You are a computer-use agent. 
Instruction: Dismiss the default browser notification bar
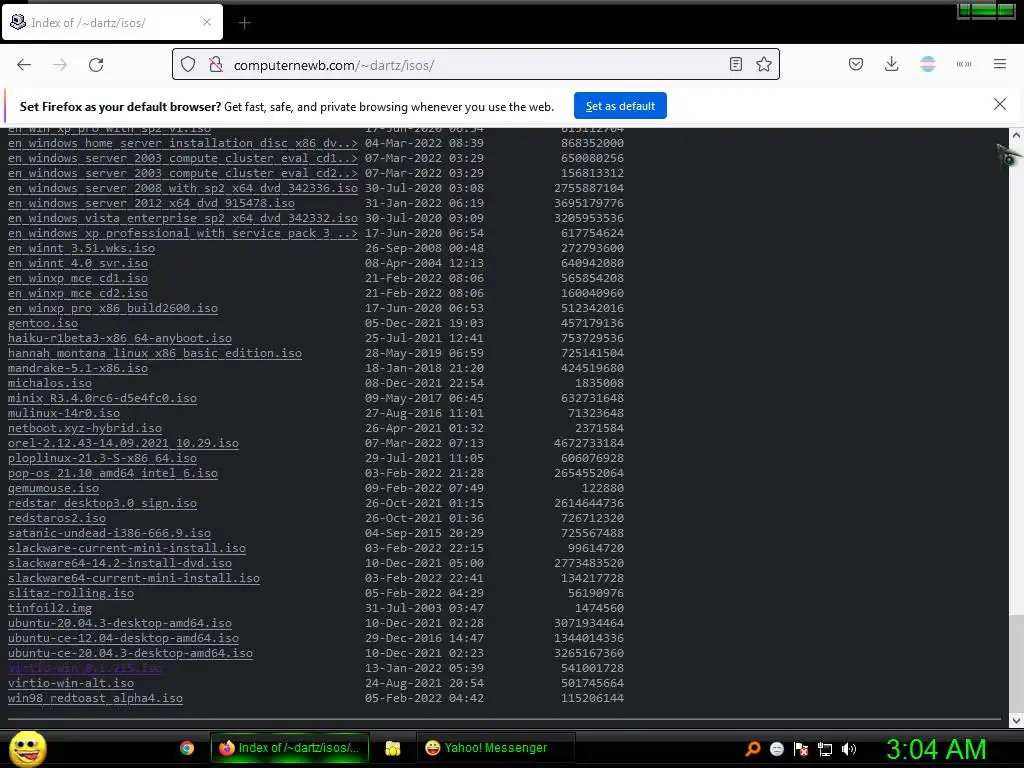999,104
